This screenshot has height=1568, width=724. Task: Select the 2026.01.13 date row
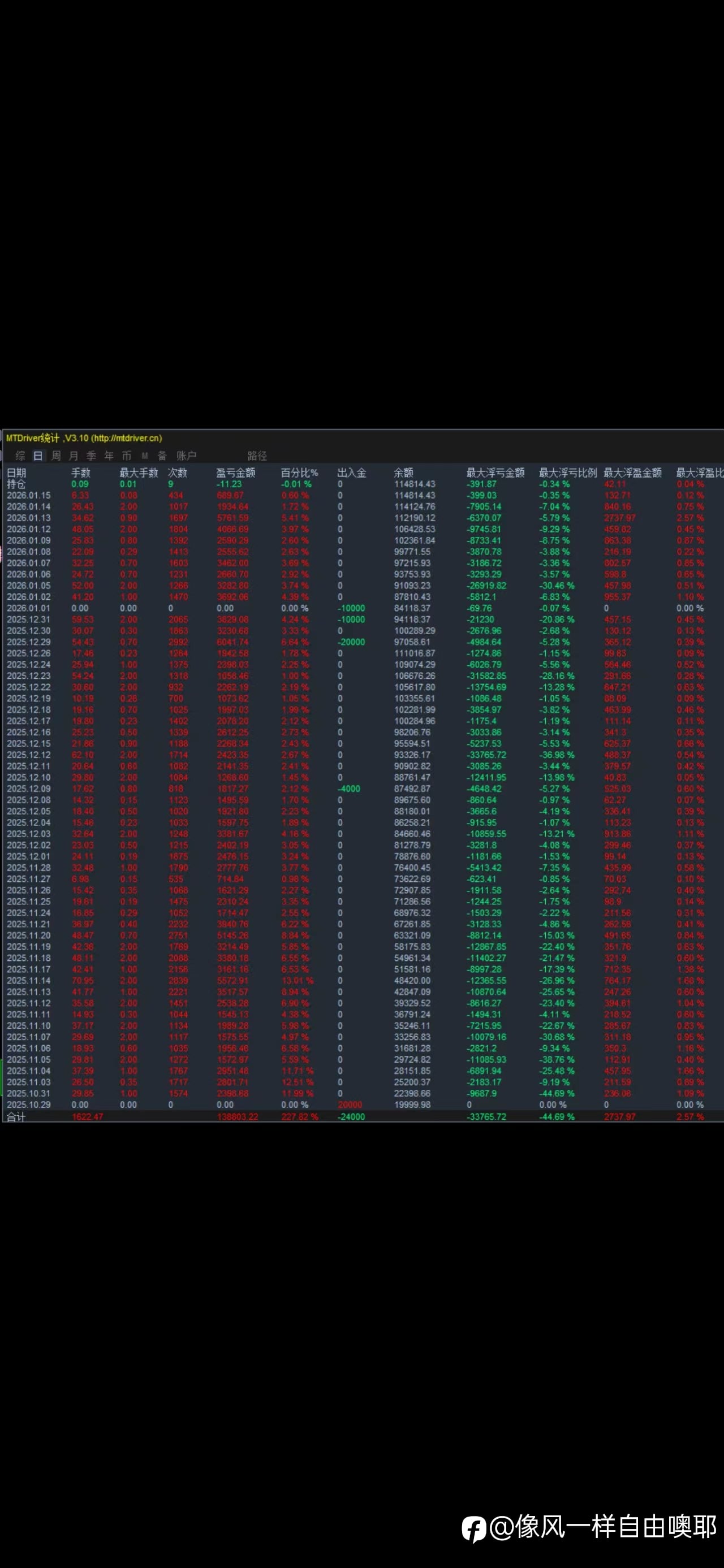(29, 518)
